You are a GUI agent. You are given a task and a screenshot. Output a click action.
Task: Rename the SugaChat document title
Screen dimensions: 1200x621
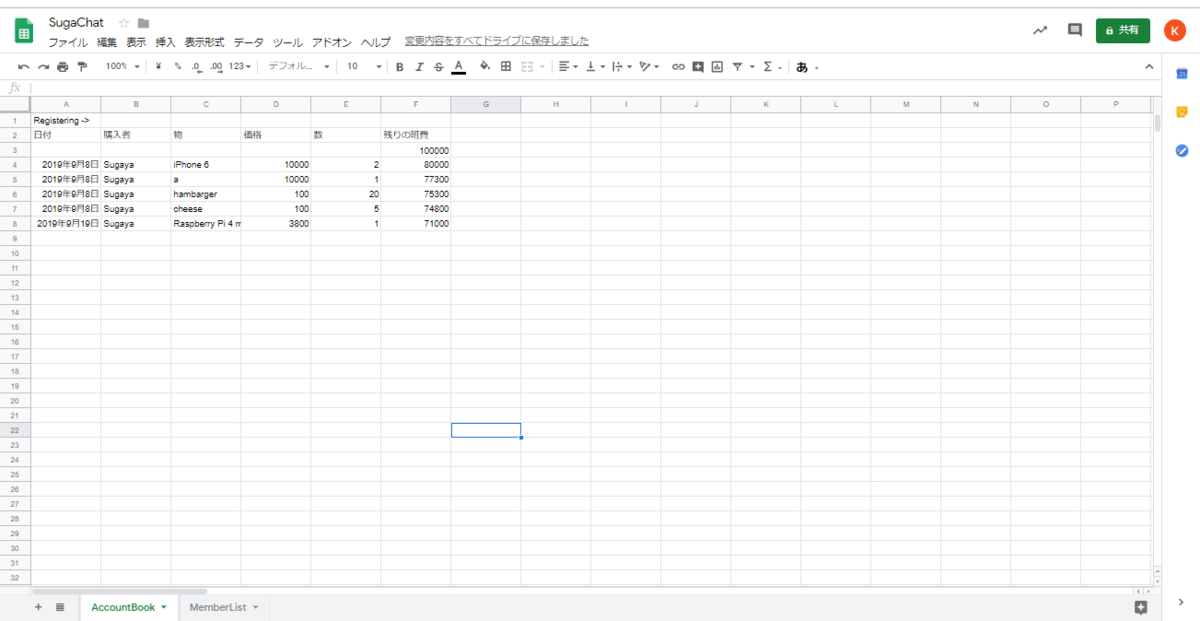click(x=76, y=23)
